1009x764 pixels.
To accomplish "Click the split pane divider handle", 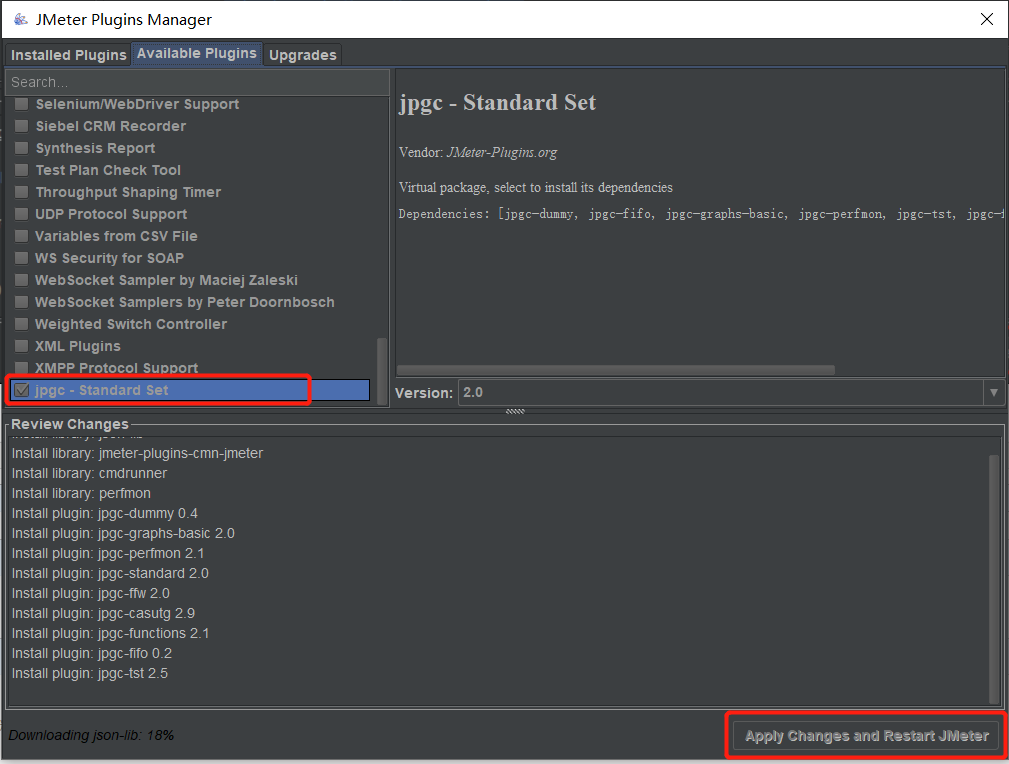I will [515, 411].
